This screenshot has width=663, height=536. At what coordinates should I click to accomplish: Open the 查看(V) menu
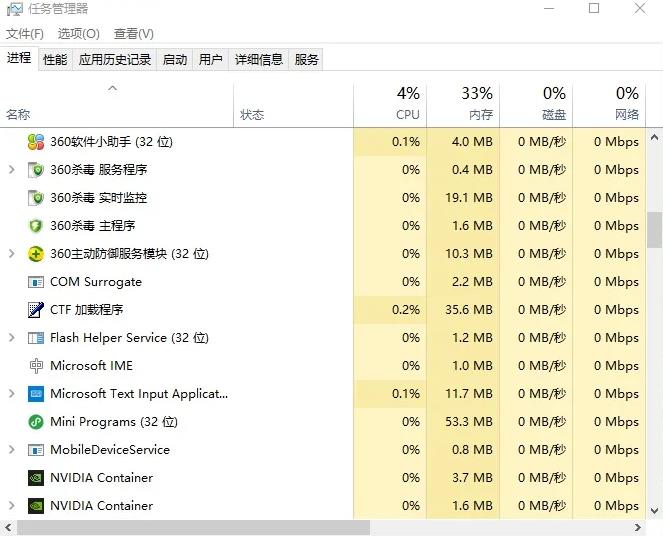134,34
